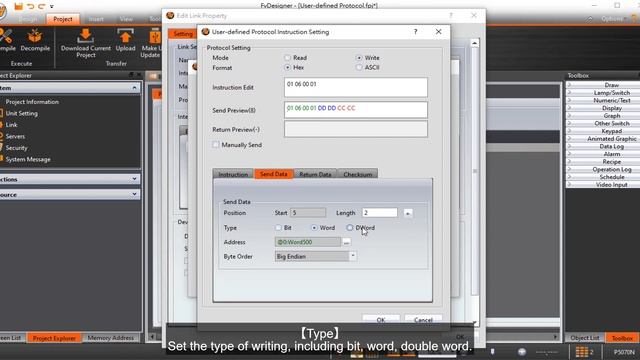
Task: Click OK in the Protocol Instruction dialog
Action: pyautogui.click(x=381, y=320)
